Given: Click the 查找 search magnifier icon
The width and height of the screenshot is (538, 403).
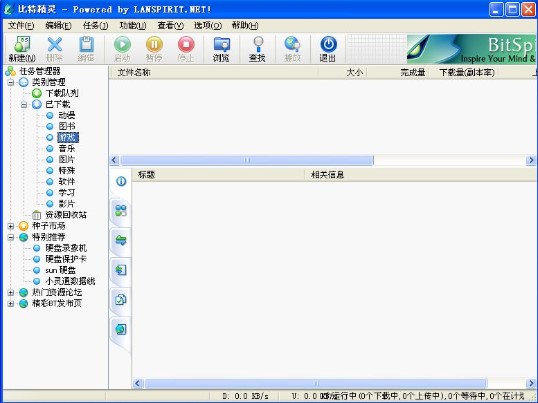Looking at the screenshot, I should 258,45.
